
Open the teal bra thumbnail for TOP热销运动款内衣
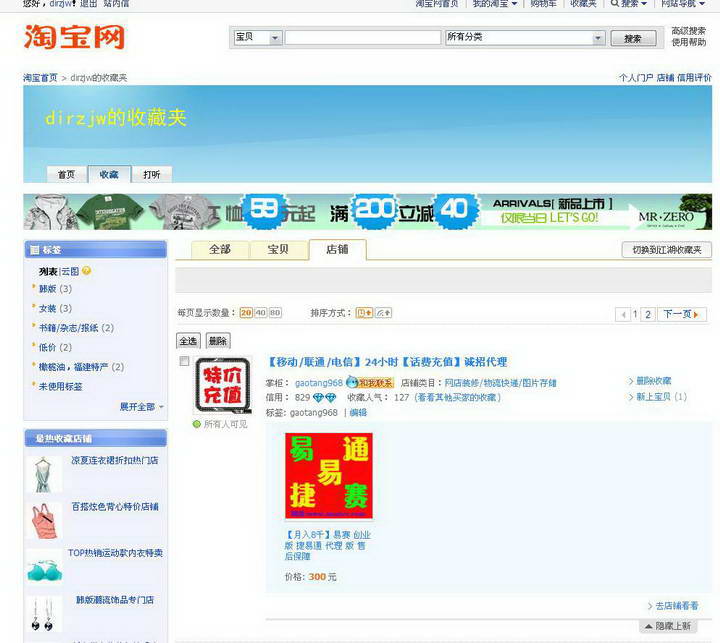tap(44, 568)
